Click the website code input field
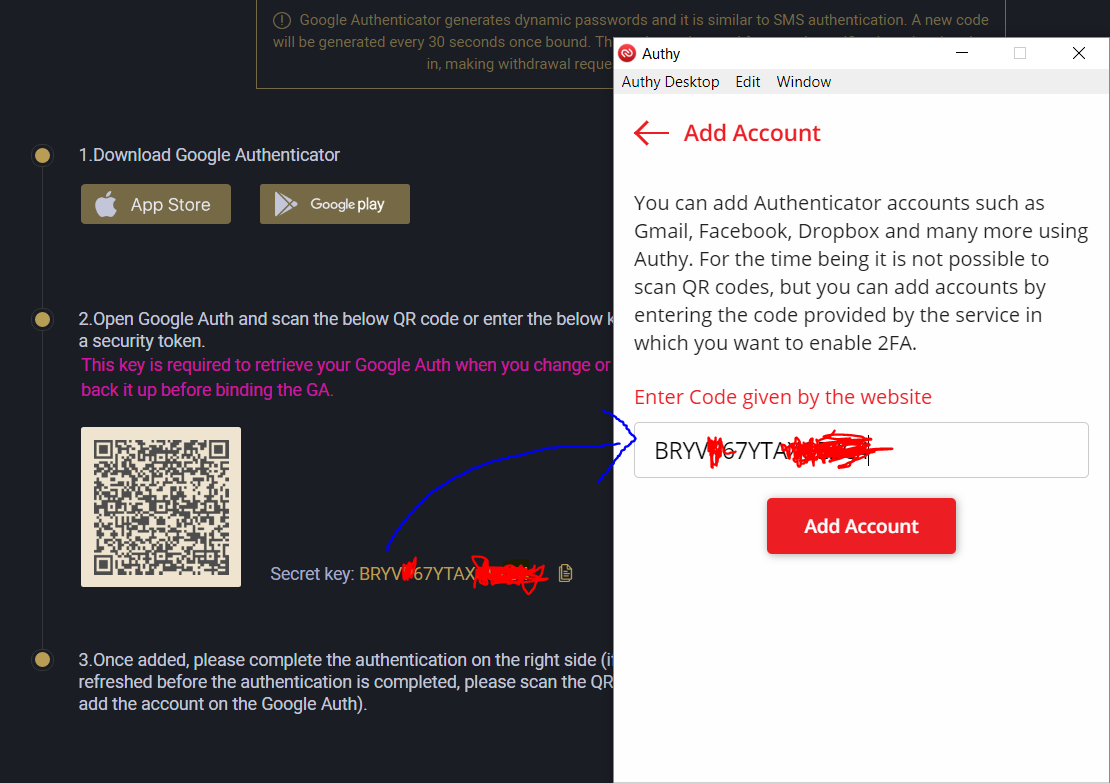This screenshot has width=1110, height=783. [x=861, y=450]
